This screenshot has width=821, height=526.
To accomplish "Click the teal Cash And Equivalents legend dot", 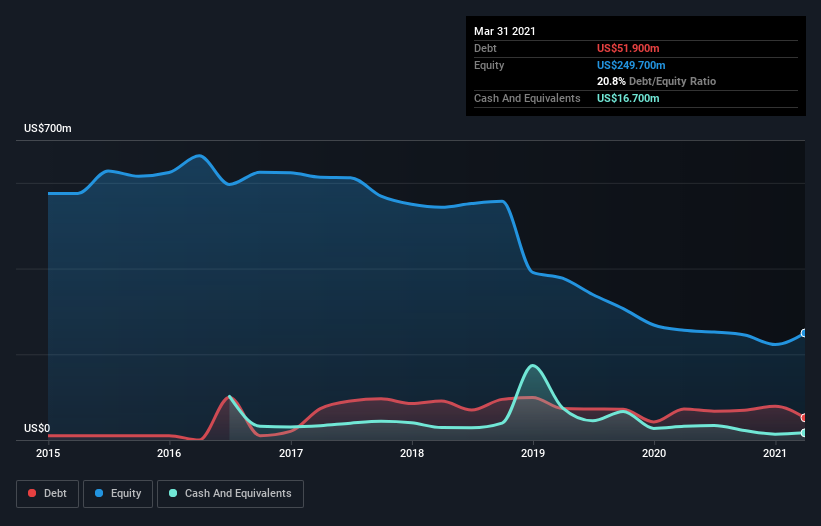I will 173,493.
